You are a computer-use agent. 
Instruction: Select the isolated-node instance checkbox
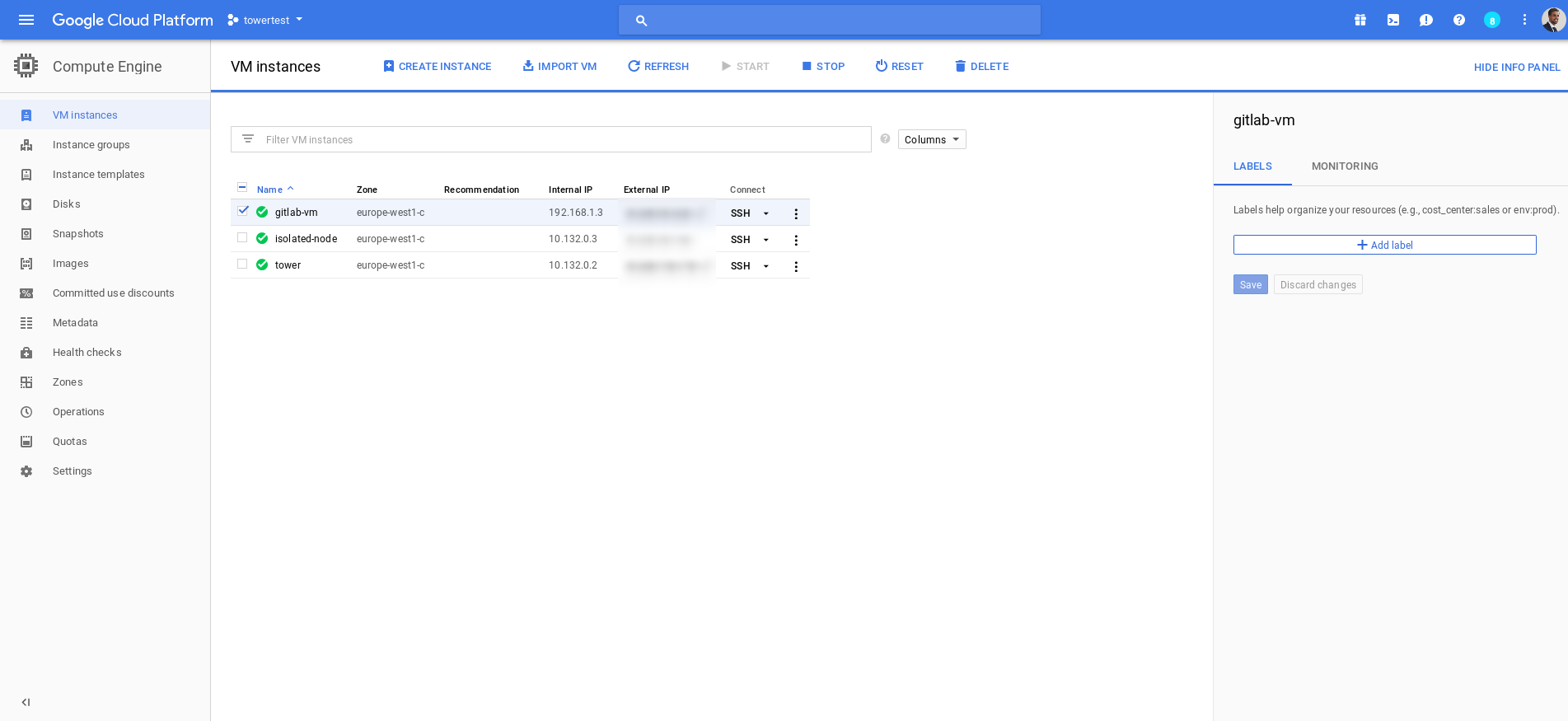pos(242,237)
